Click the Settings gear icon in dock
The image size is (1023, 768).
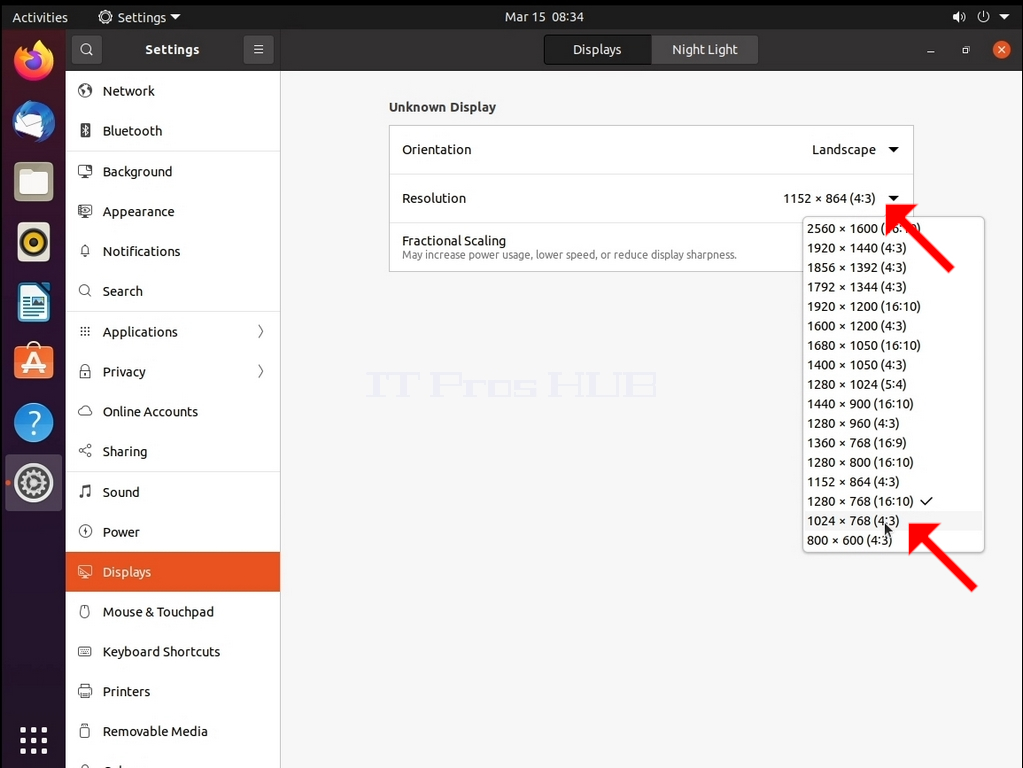point(33,483)
